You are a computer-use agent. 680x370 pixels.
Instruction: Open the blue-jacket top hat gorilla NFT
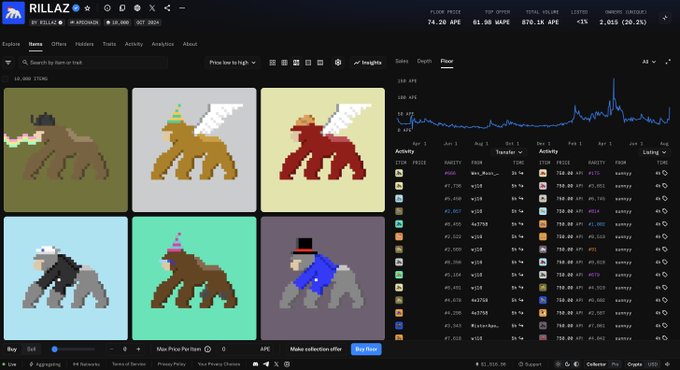click(323, 278)
